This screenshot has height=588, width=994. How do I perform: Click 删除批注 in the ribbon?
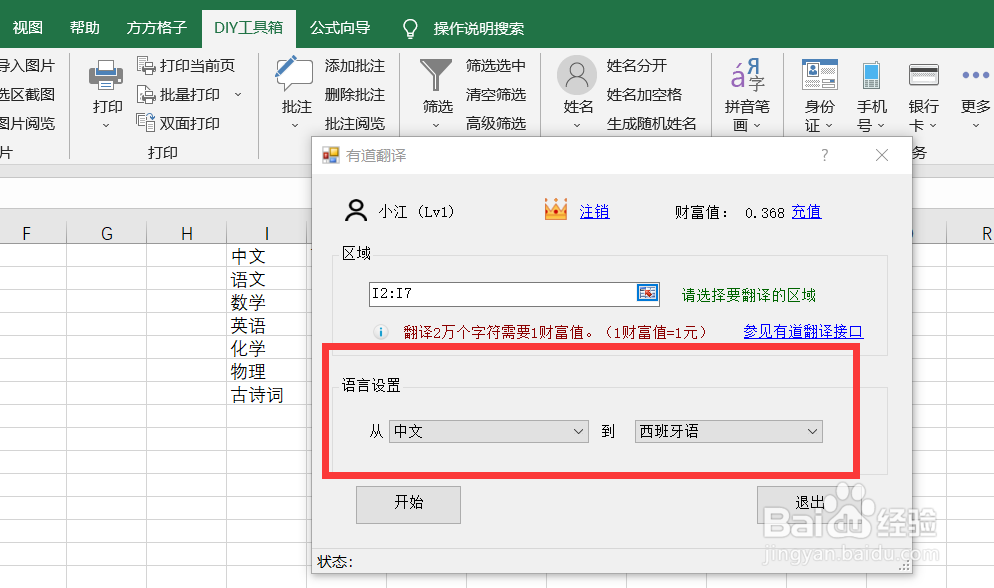click(x=354, y=95)
